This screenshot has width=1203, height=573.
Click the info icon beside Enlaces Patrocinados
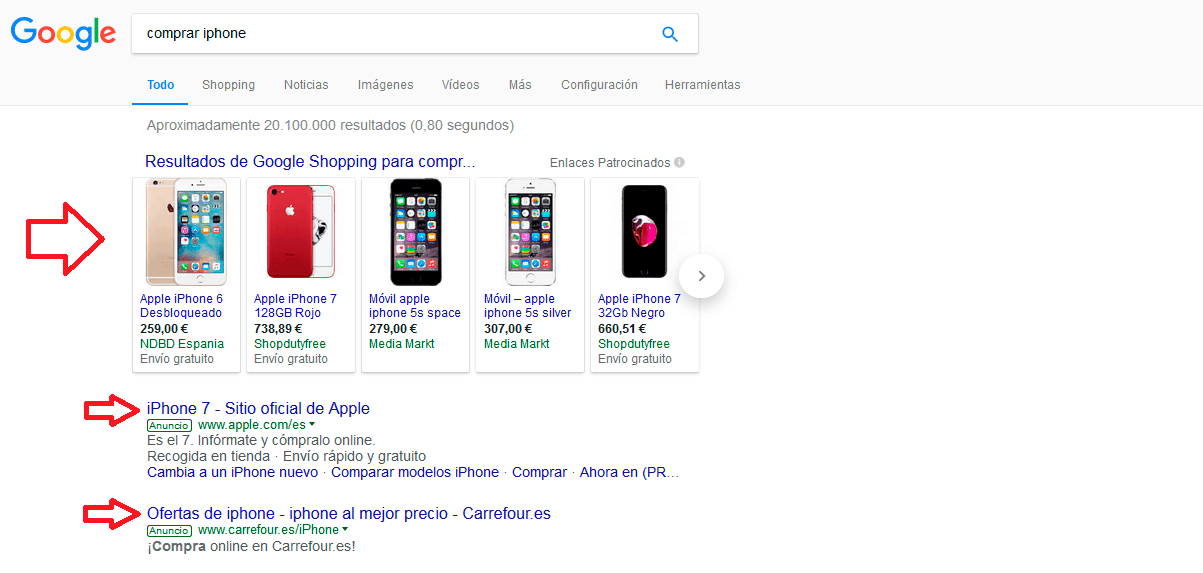pyautogui.click(x=679, y=162)
